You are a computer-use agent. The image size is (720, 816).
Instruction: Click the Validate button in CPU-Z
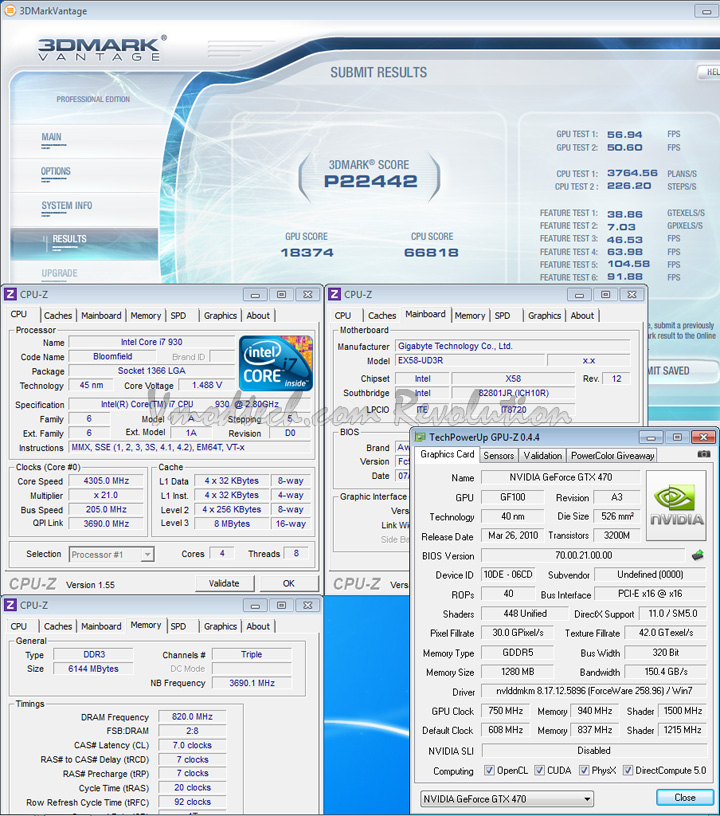coord(225,583)
